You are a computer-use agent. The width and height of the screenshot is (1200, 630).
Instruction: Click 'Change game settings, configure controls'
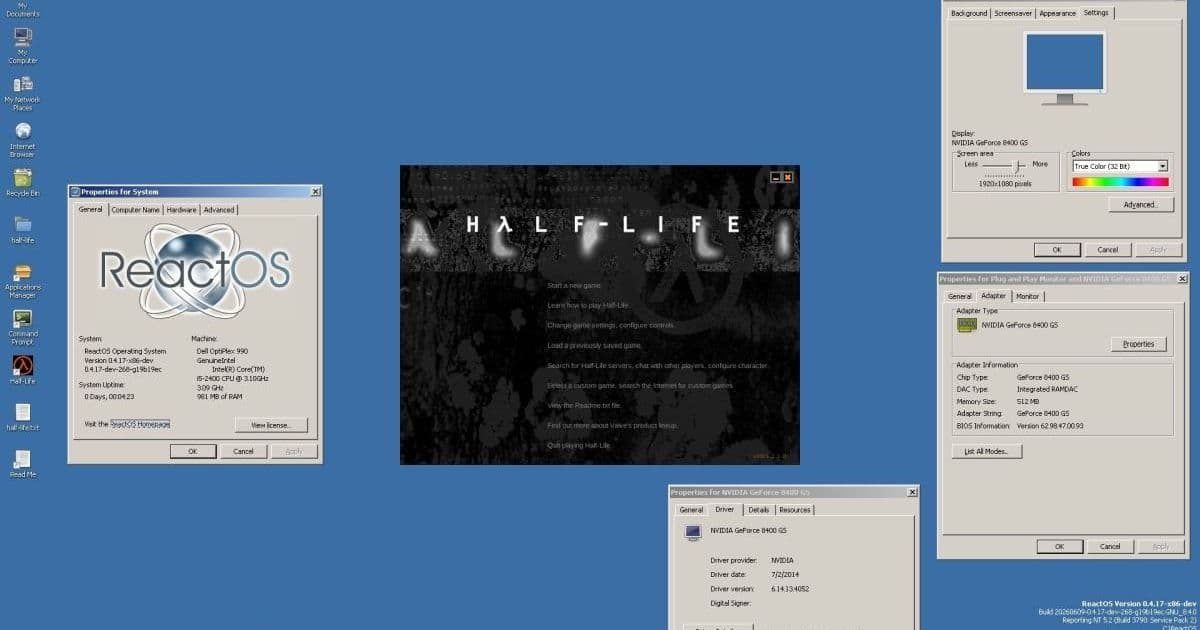pos(611,326)
